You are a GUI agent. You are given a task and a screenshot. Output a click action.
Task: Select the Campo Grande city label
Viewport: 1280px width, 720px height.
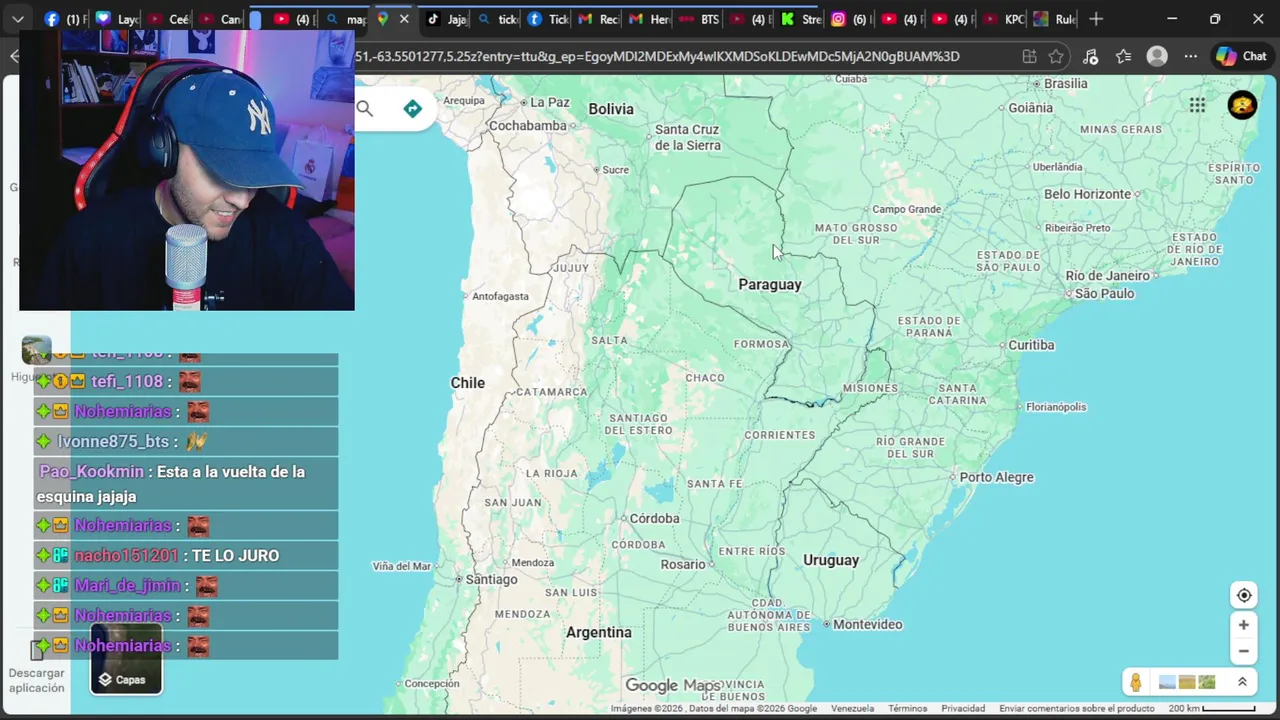pos(907,209)
